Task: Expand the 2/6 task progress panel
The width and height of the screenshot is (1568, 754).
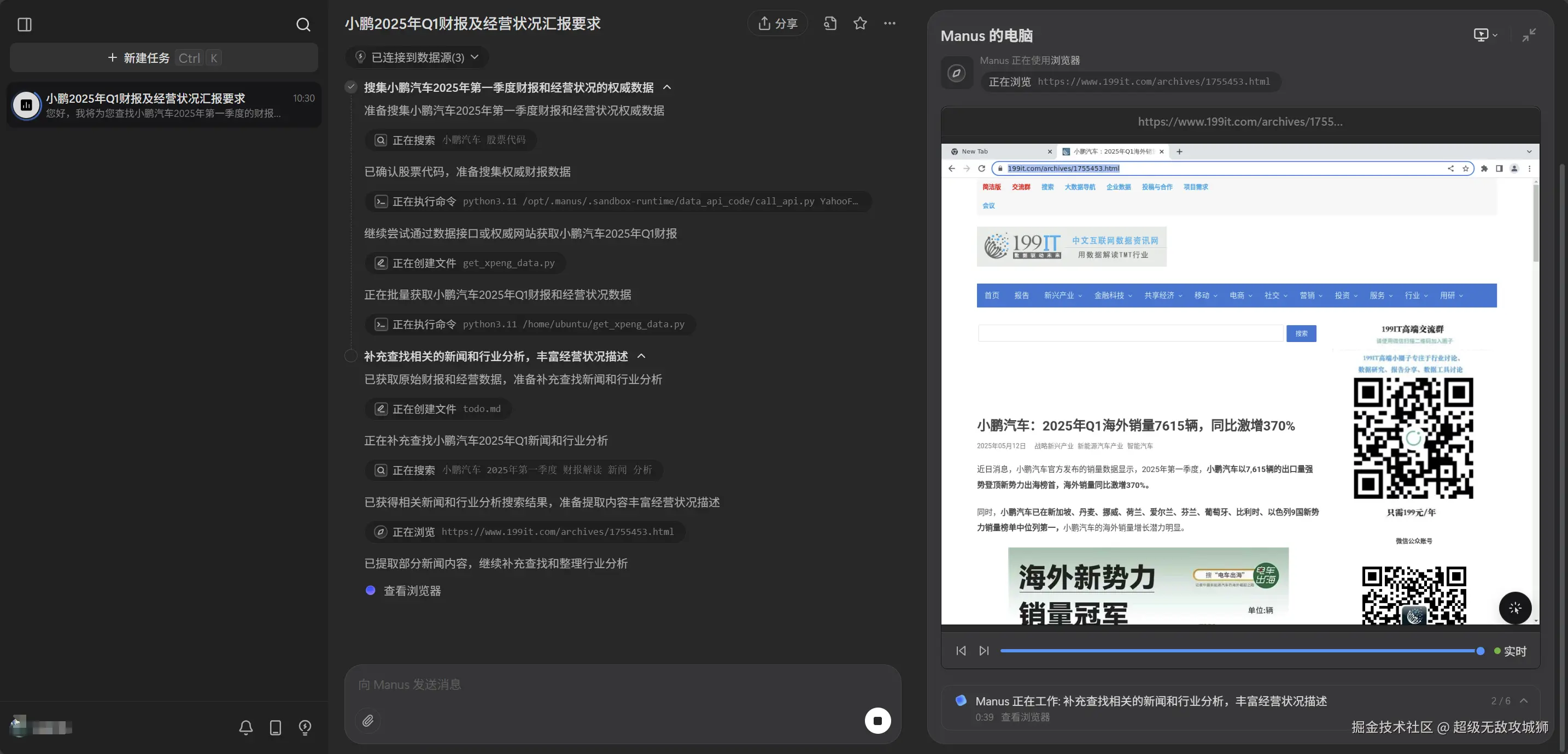Action: click(1524, 701)
